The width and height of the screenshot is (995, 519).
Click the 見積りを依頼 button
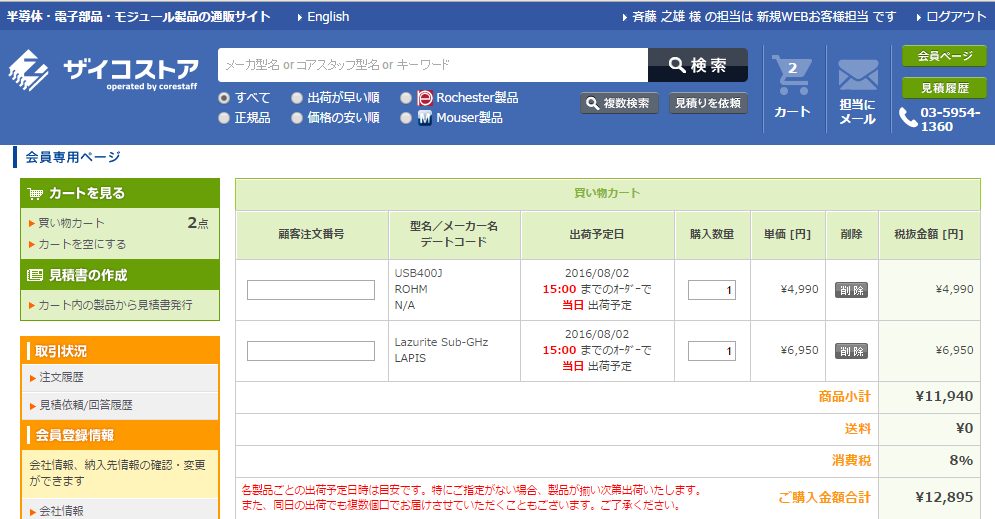click(708, 103)
